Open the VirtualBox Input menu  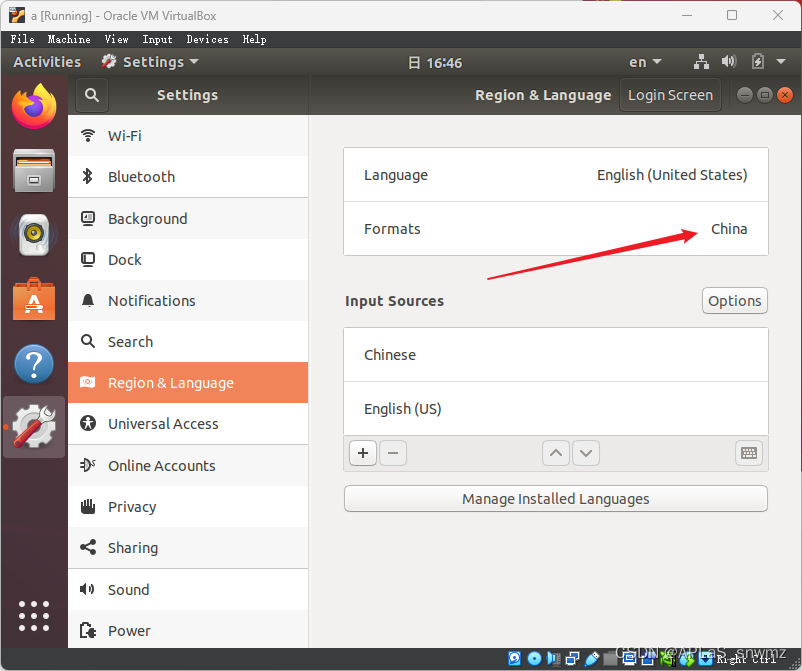click(x=158, y=39)
